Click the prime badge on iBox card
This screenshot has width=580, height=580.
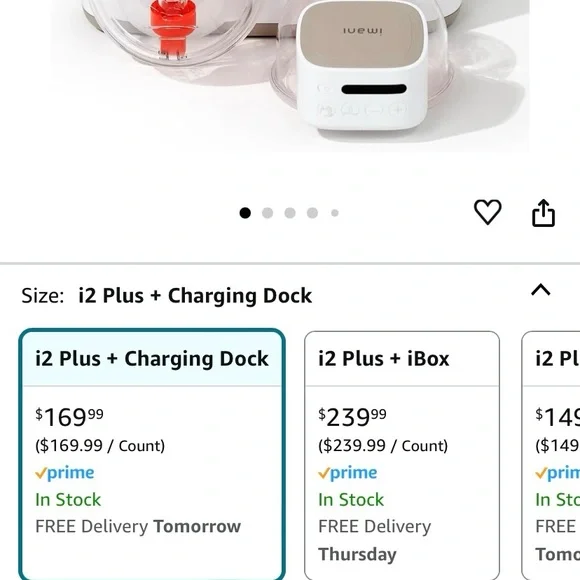click(x=348, y=473)
